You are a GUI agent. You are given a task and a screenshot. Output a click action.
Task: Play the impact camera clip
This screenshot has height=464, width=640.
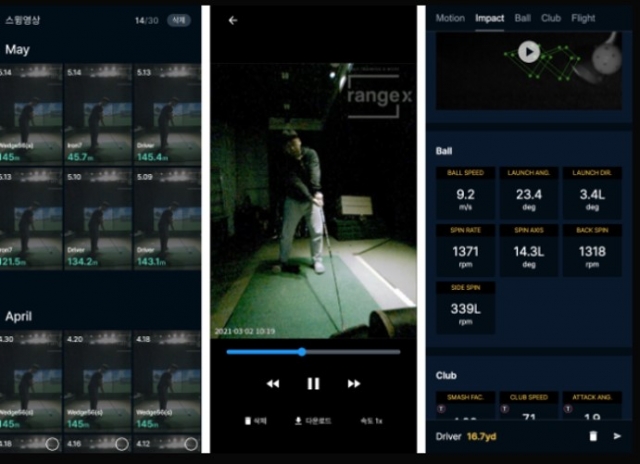(529, 52)
